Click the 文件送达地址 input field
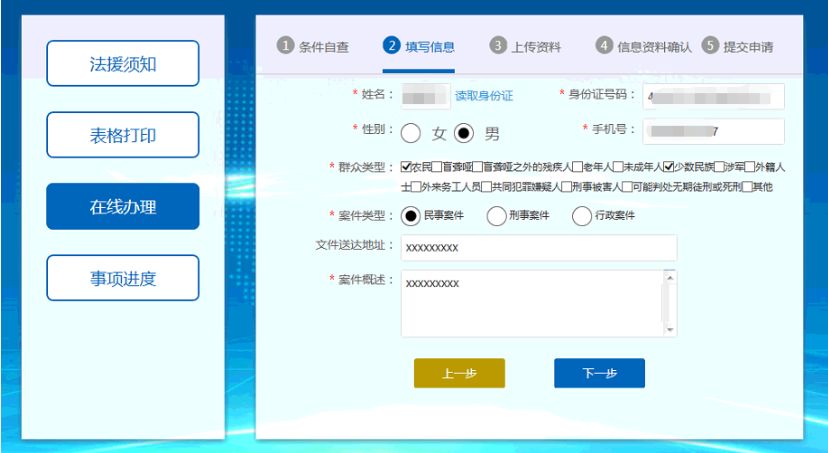The image size is (828, 453). [539, 248]
